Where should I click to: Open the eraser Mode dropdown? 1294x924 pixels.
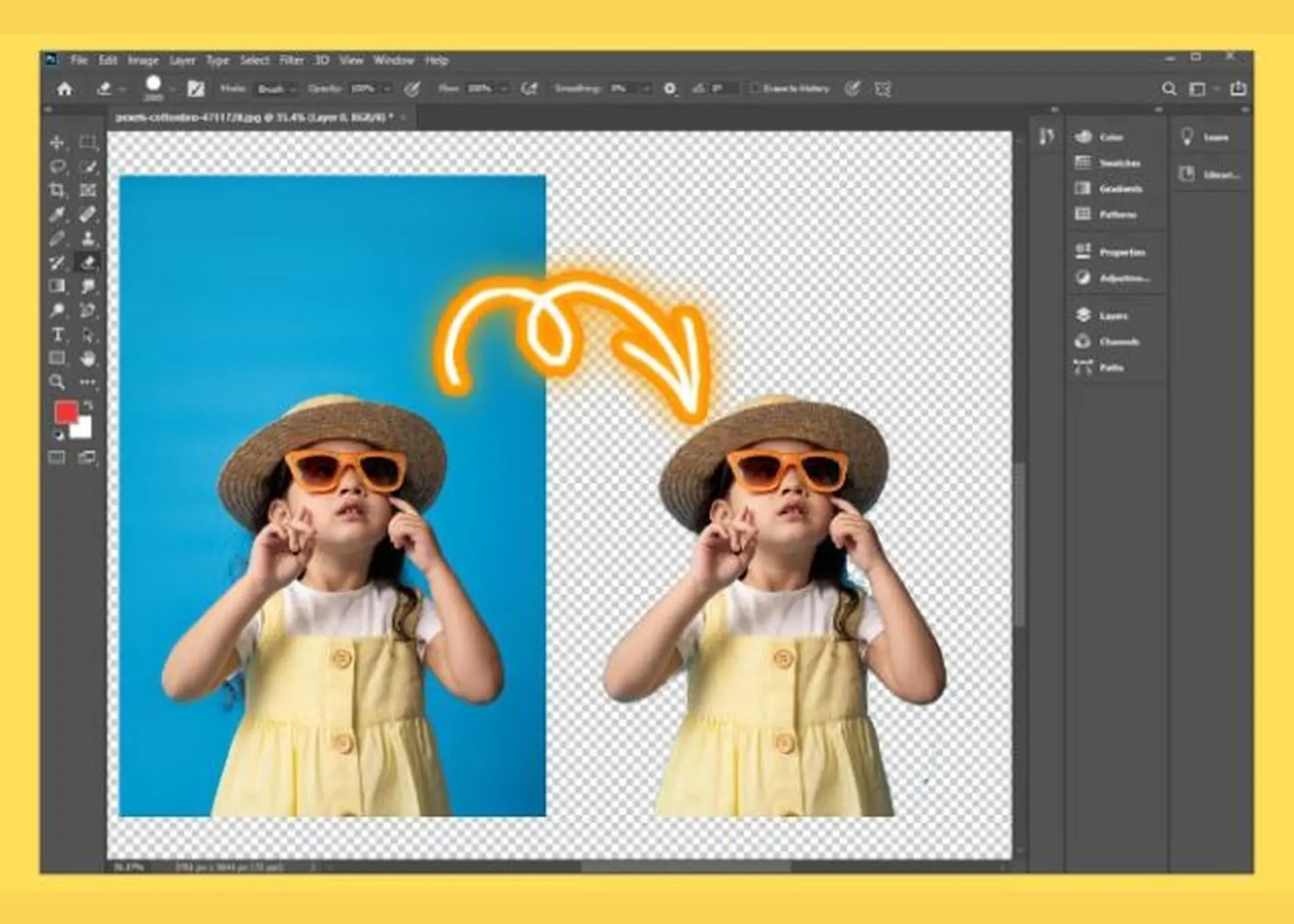click(277, 89)
